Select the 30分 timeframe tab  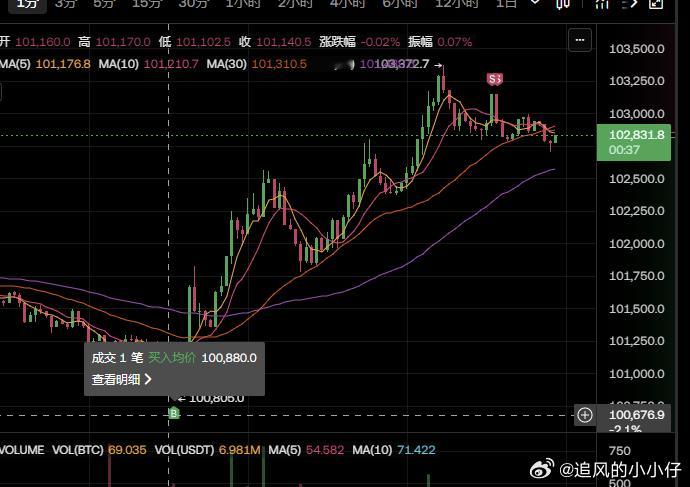tap(194, 4)
